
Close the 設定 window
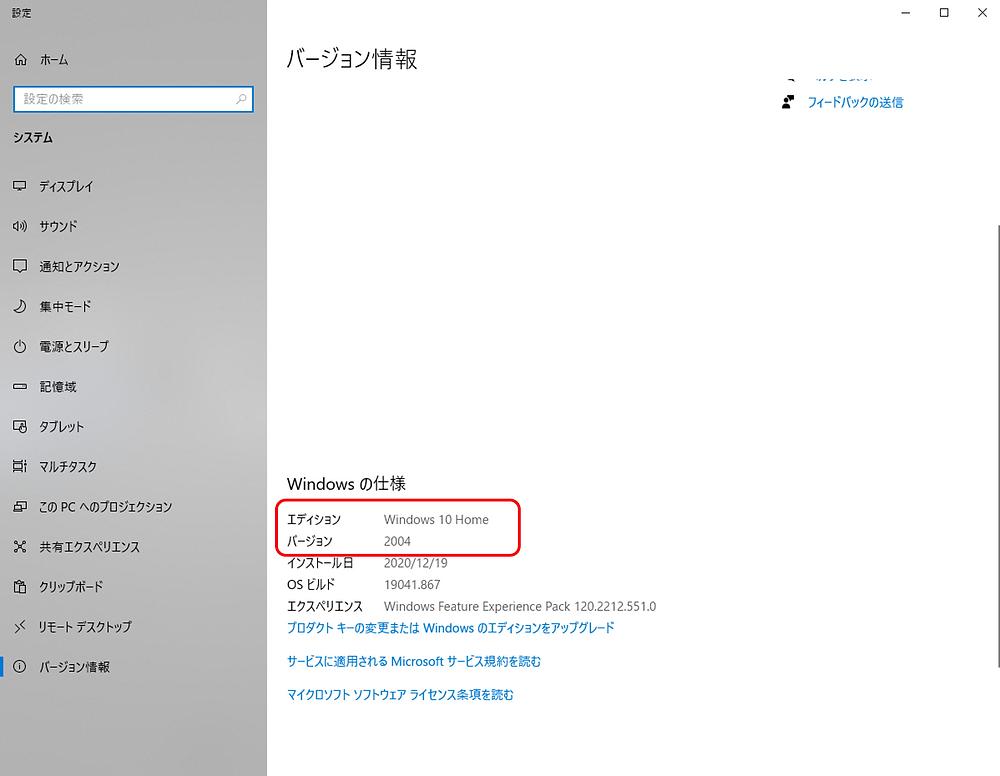(982, 13)
